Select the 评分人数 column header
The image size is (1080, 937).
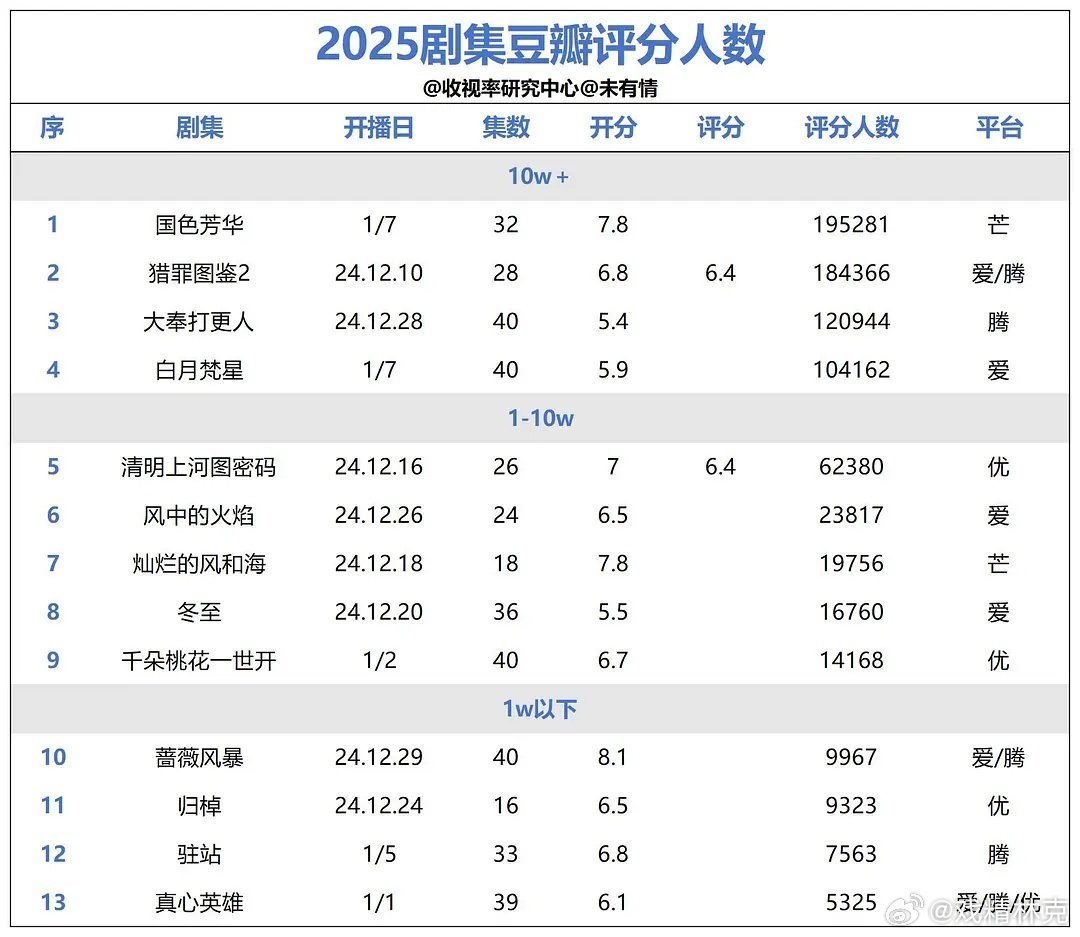851,127
